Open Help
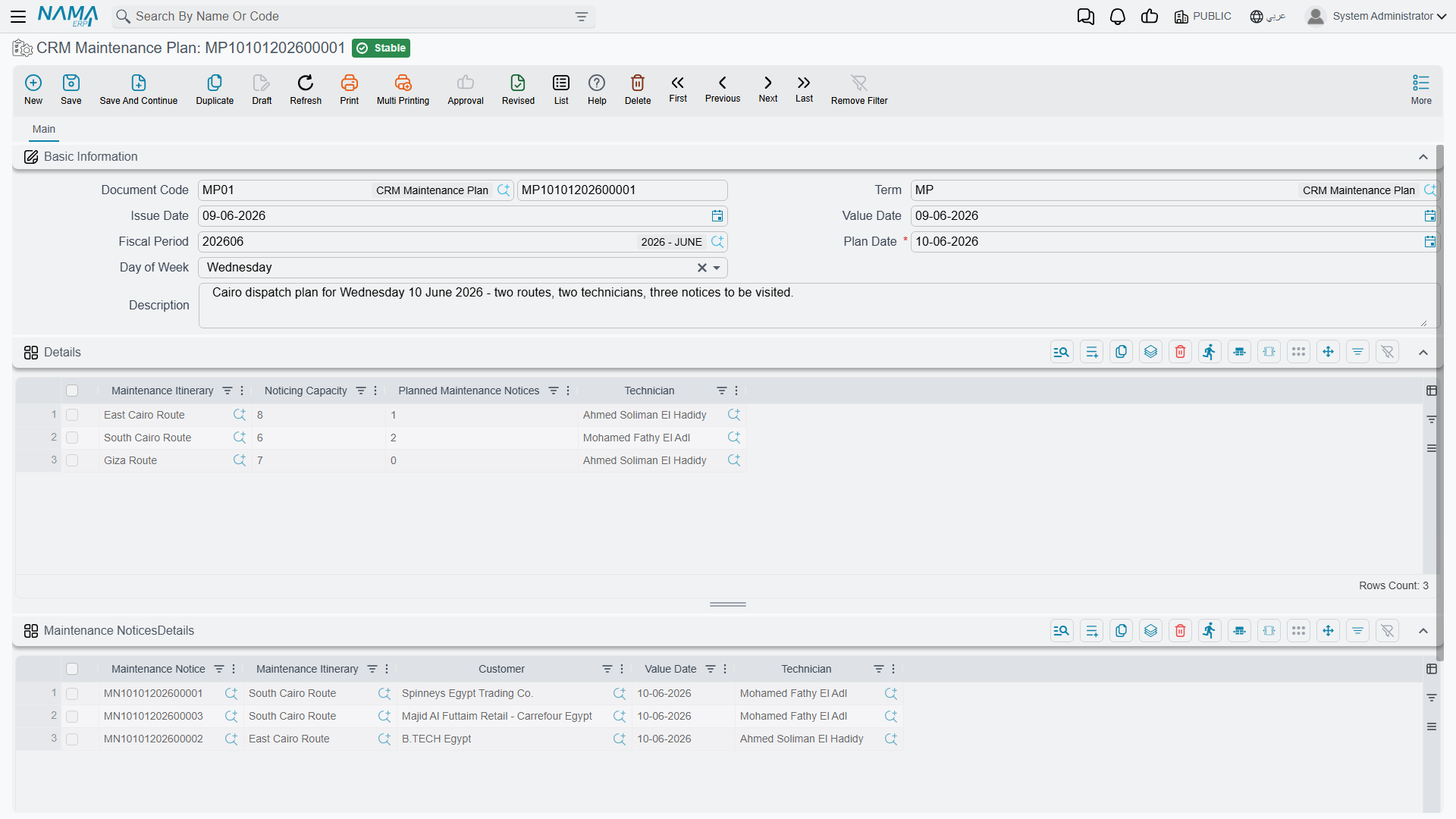Image resolution: width=1456 pixels, height=819 pixels. 597,89
